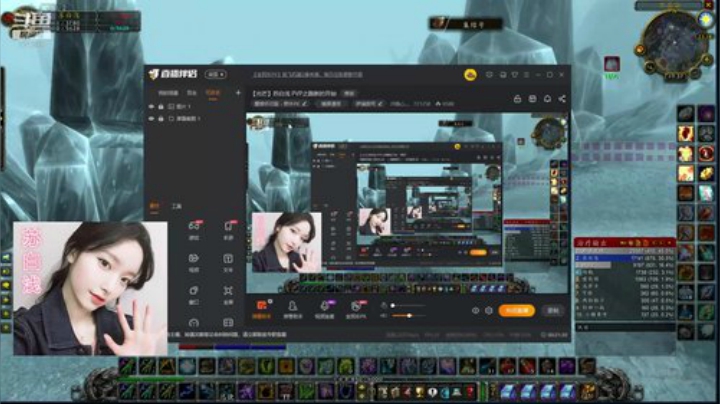Click the stream title text above preview
The image size is (720, 404).
click(x=294, y=93)
